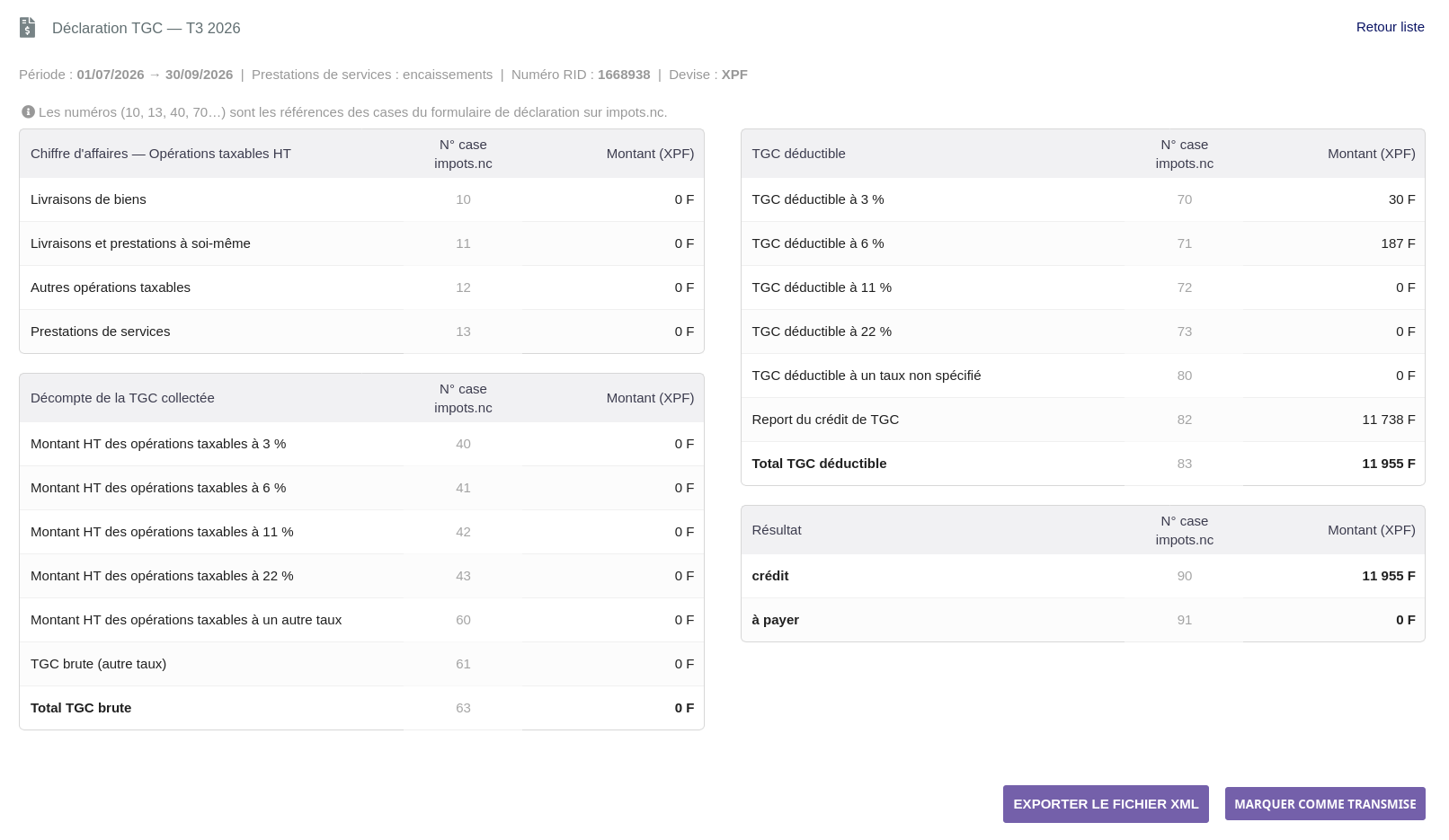Select TGC déductible à un taux non spécifié

click(867, 376)
